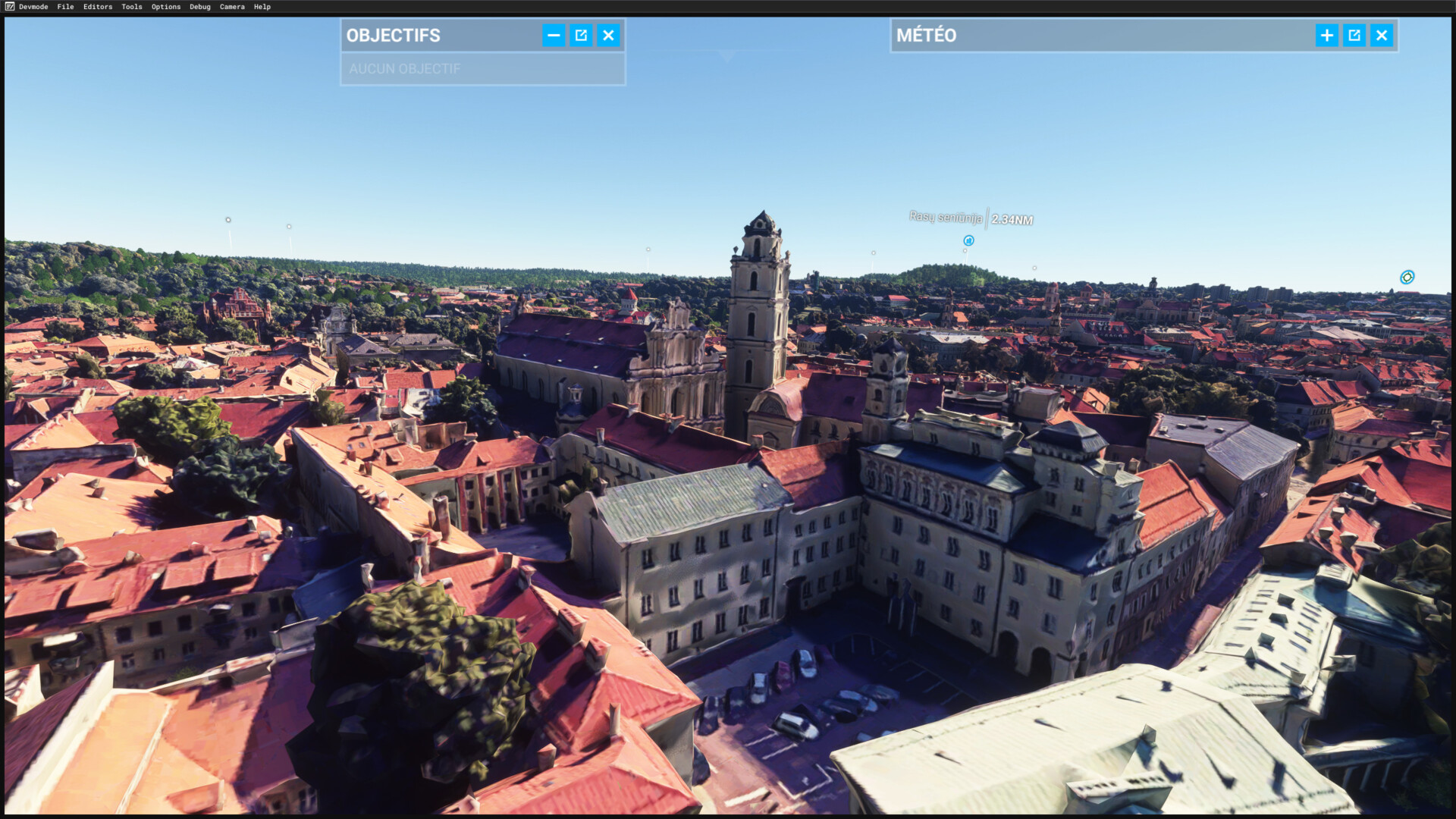Pop out the OBJECTIFS panel to a new window
This screenshot has width=1456, height=819.
click(x=581, y=35)
